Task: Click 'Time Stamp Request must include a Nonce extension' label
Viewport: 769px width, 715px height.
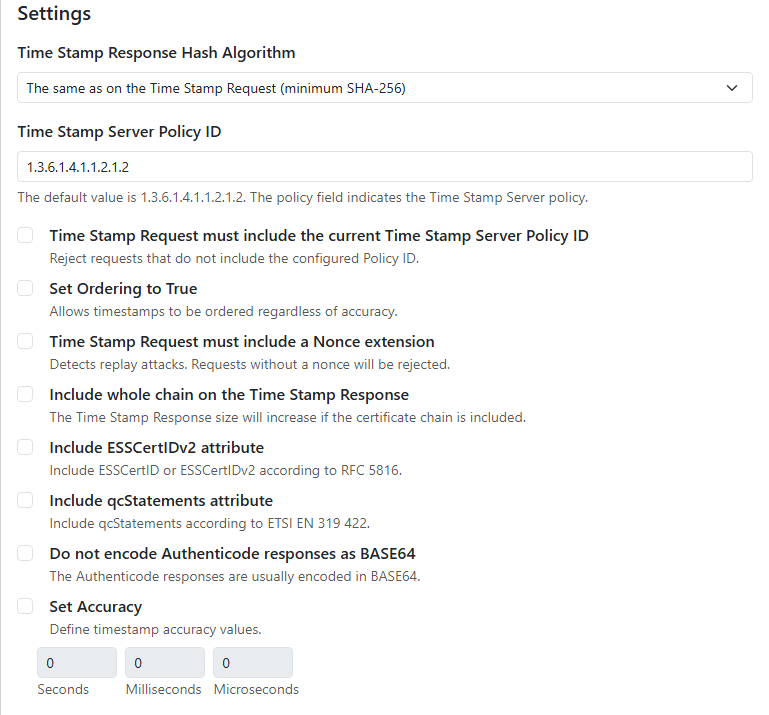Action: 242,342
